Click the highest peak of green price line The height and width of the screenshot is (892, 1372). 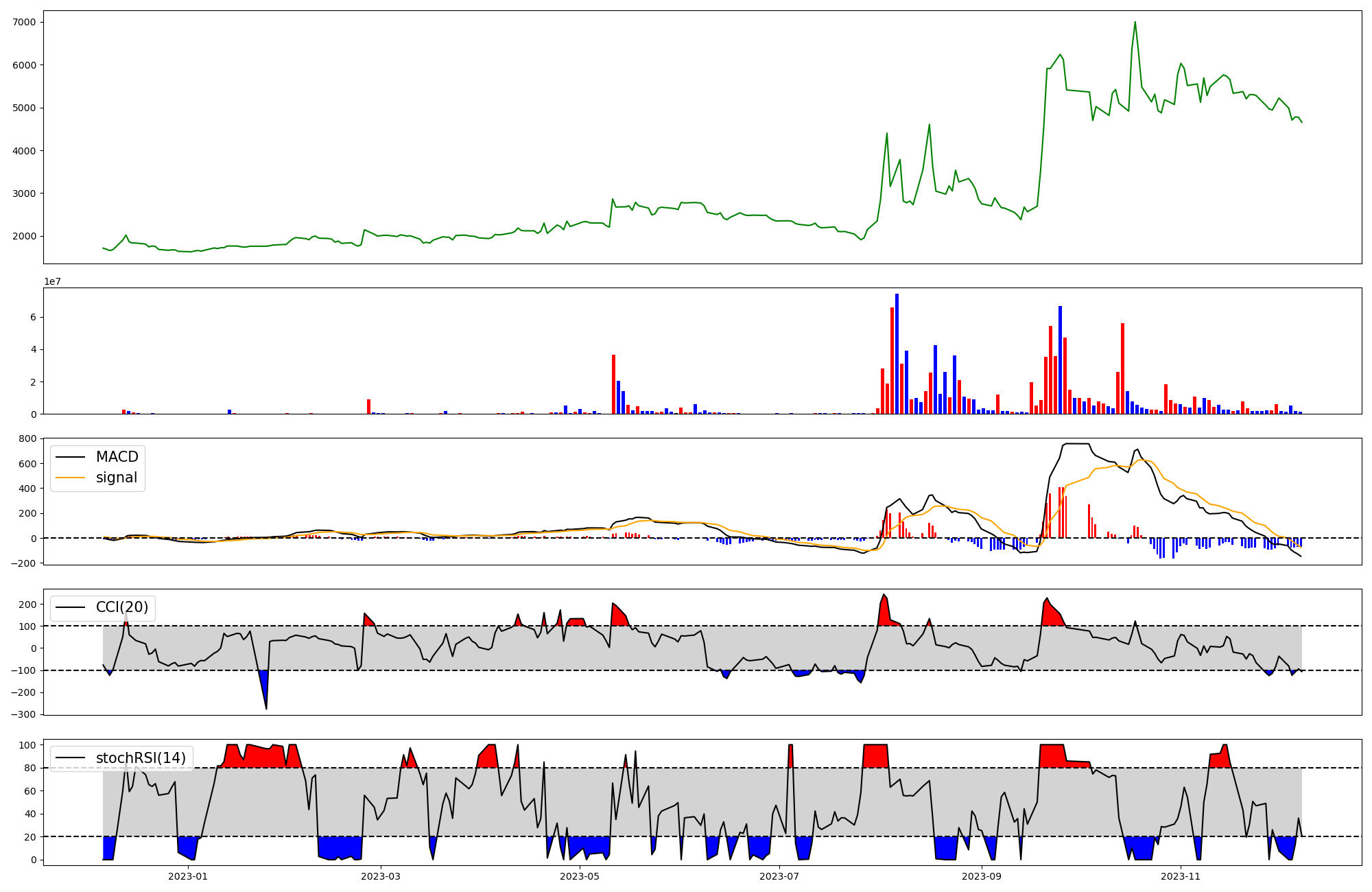coord(1135,22)
